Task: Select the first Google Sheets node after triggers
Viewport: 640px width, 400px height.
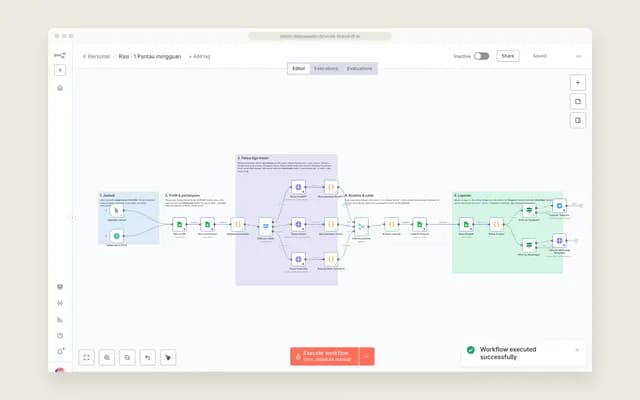Action: pyautogui.click(x=180, y=224)
